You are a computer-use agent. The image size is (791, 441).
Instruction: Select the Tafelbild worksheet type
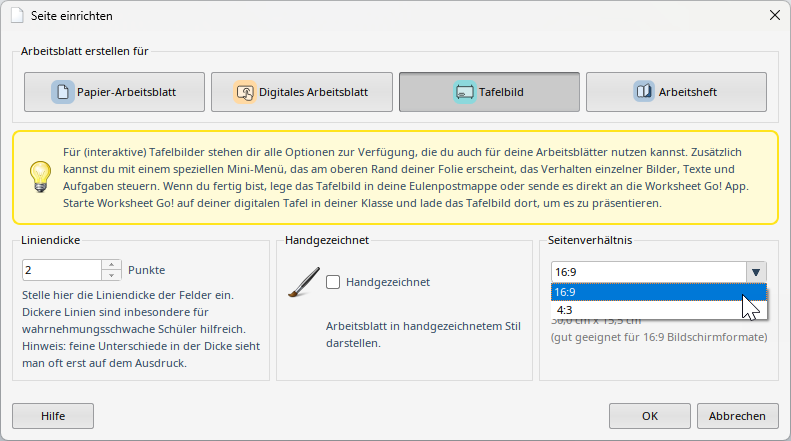tap(489, 92)
